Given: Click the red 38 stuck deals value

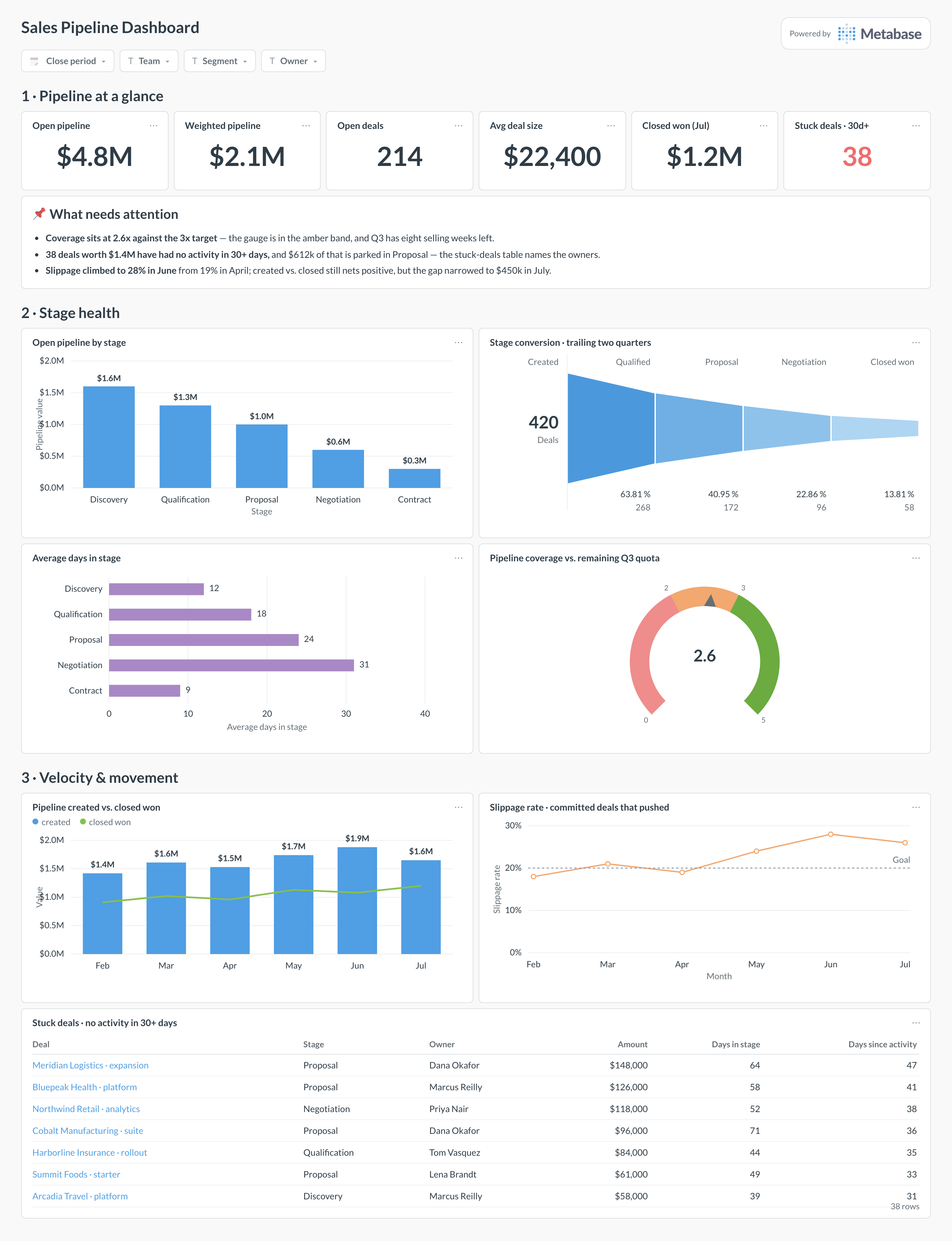Looking at the screenshot, I should click(857, 156).
